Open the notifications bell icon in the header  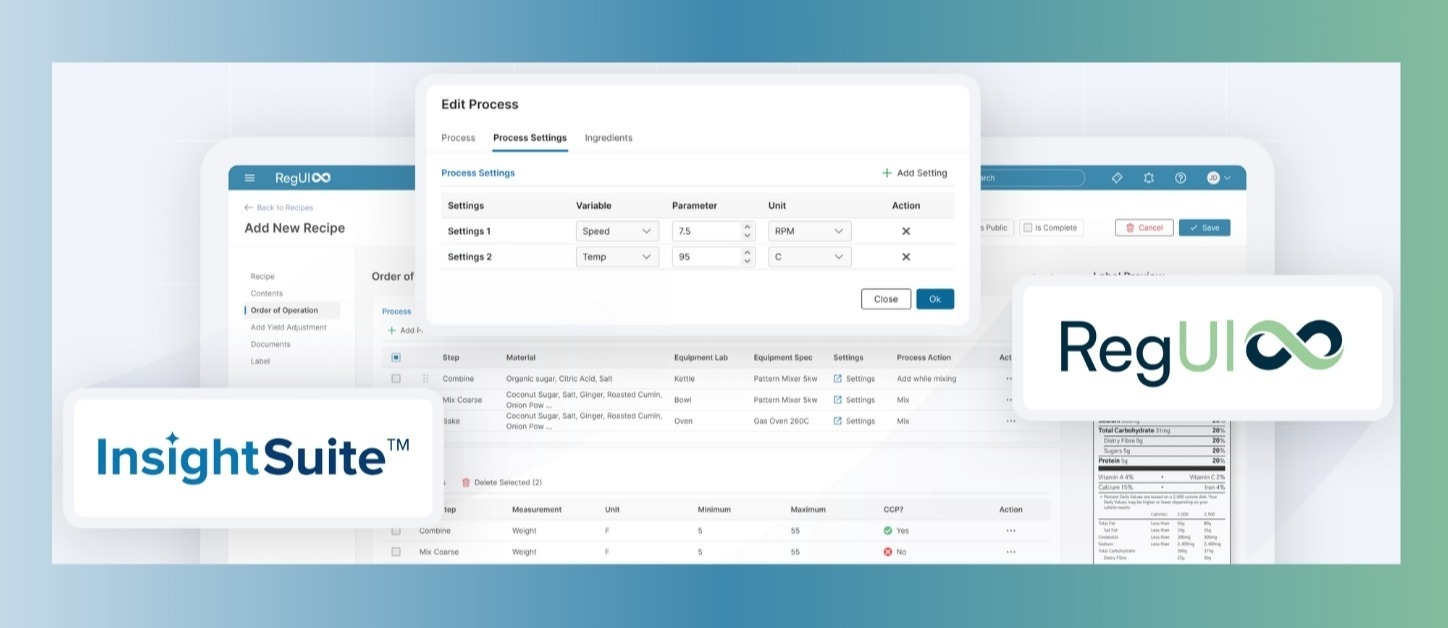[1149, 178]
